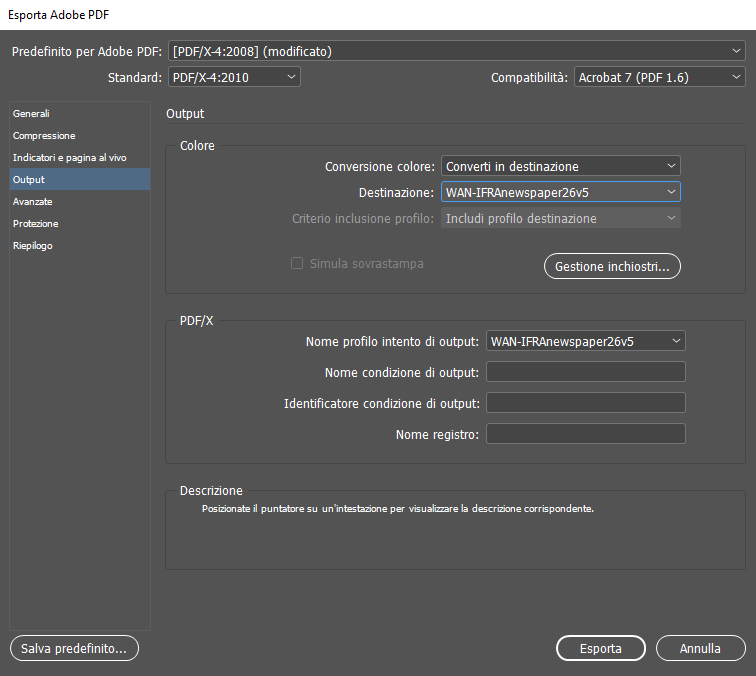Click the Gestione inchiostri button
This screenshot has height=676, width=756.
[x=612, y=266]
